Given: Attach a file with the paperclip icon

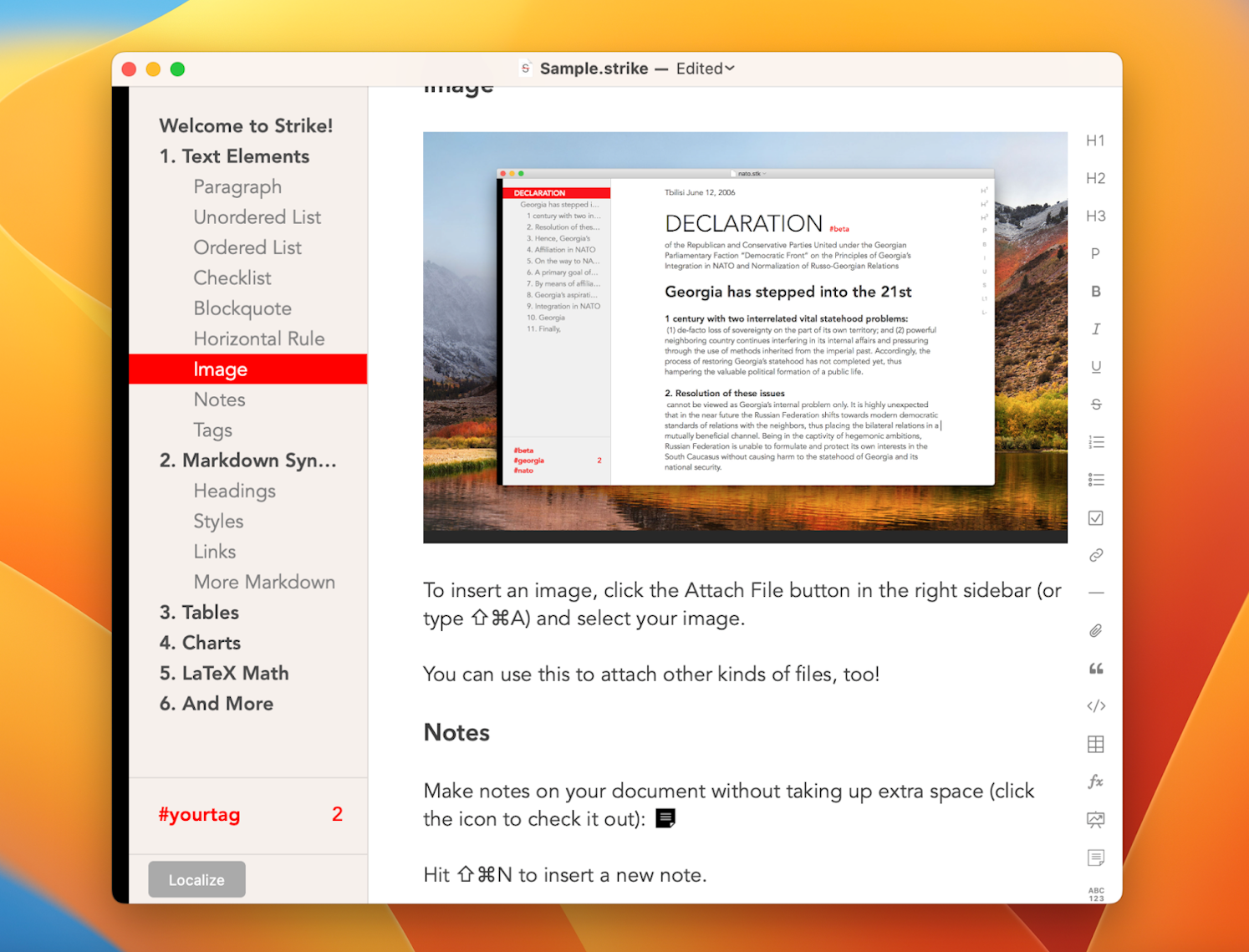Looking at the screenshot, I should point(1095,630).
